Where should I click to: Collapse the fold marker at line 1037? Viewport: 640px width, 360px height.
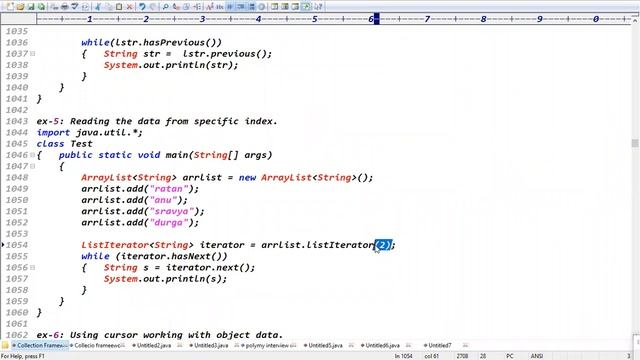[33, 53]
